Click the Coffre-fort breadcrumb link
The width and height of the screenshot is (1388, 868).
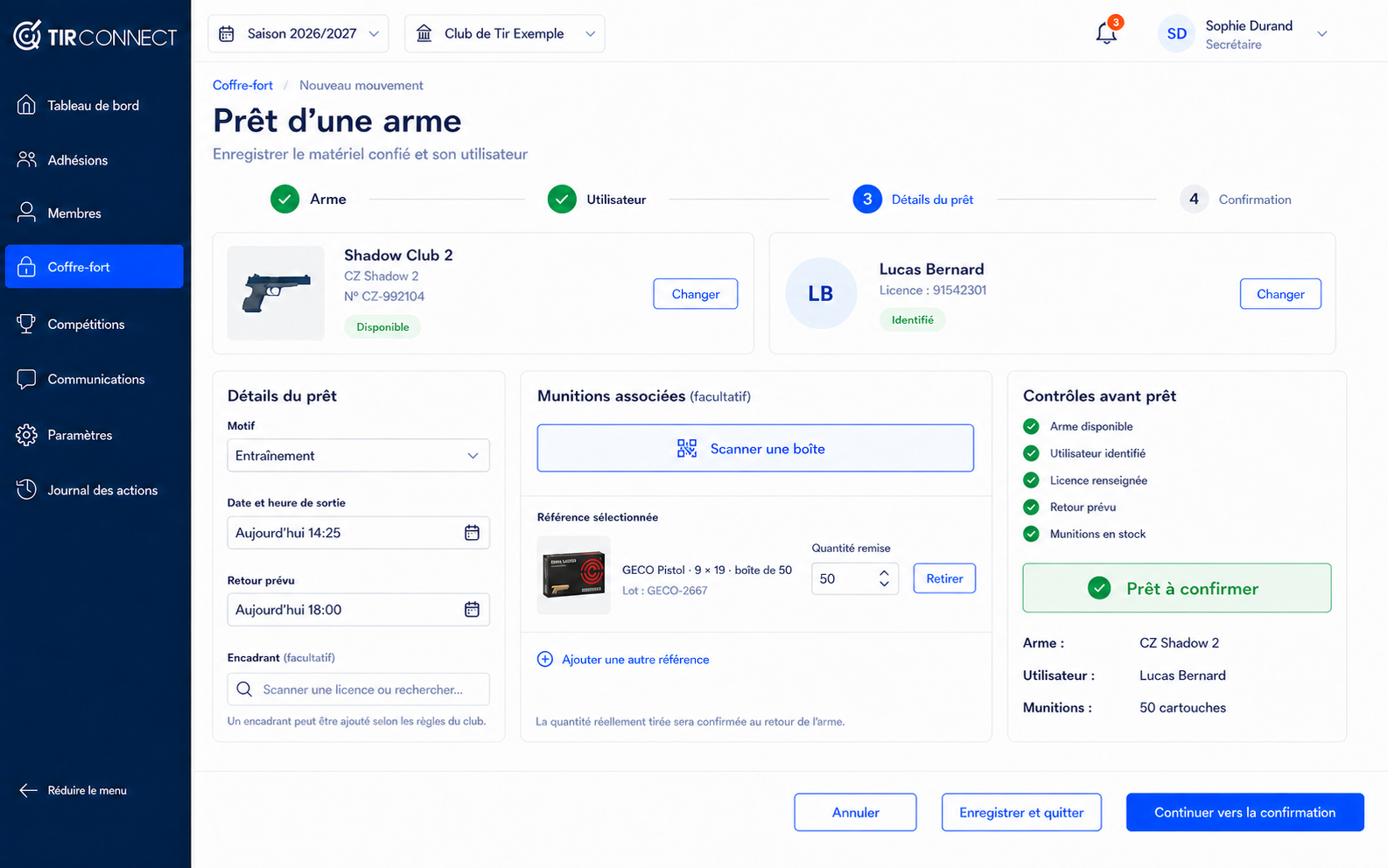242,85
